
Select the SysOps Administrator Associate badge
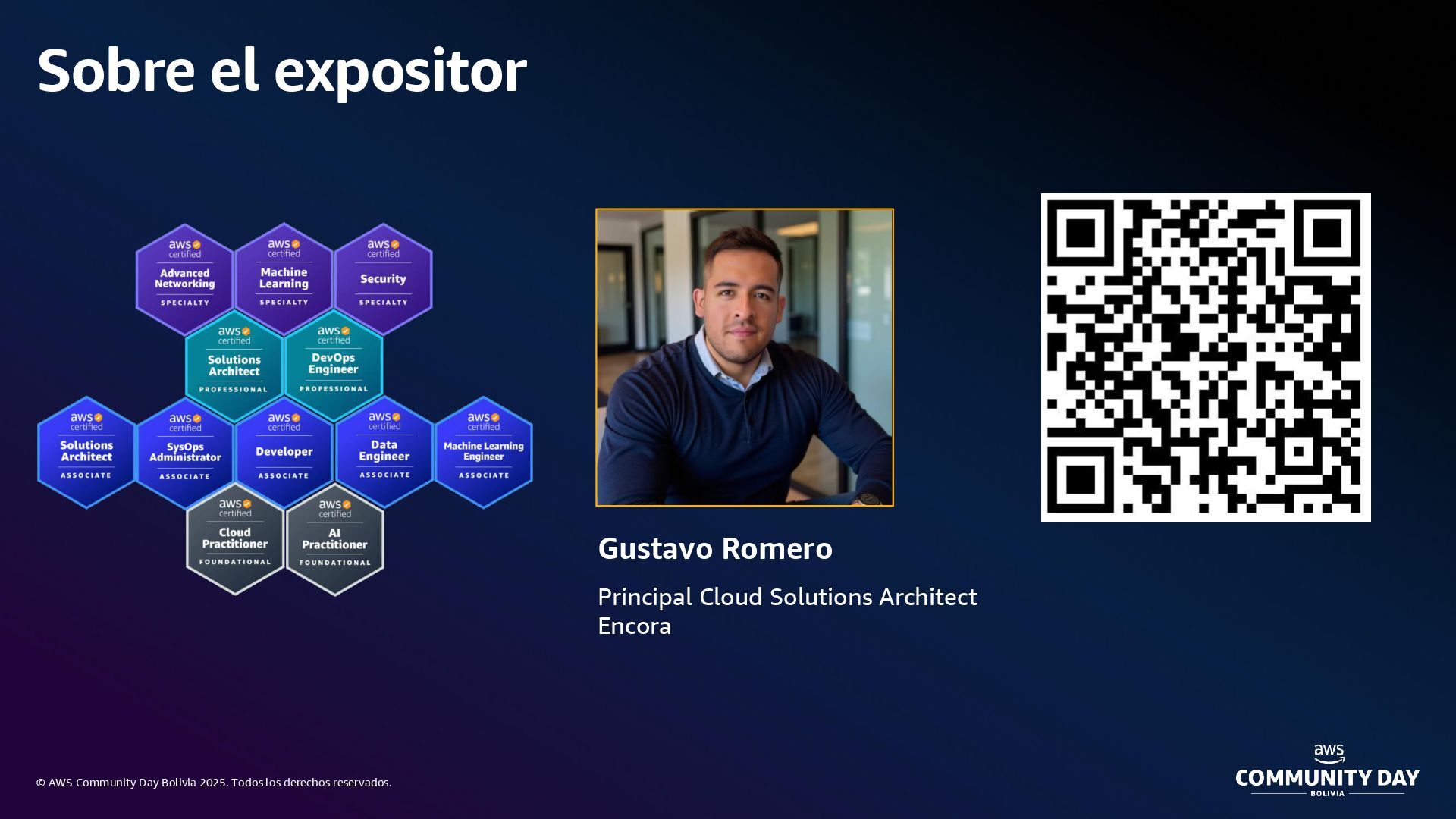(184, 453)
